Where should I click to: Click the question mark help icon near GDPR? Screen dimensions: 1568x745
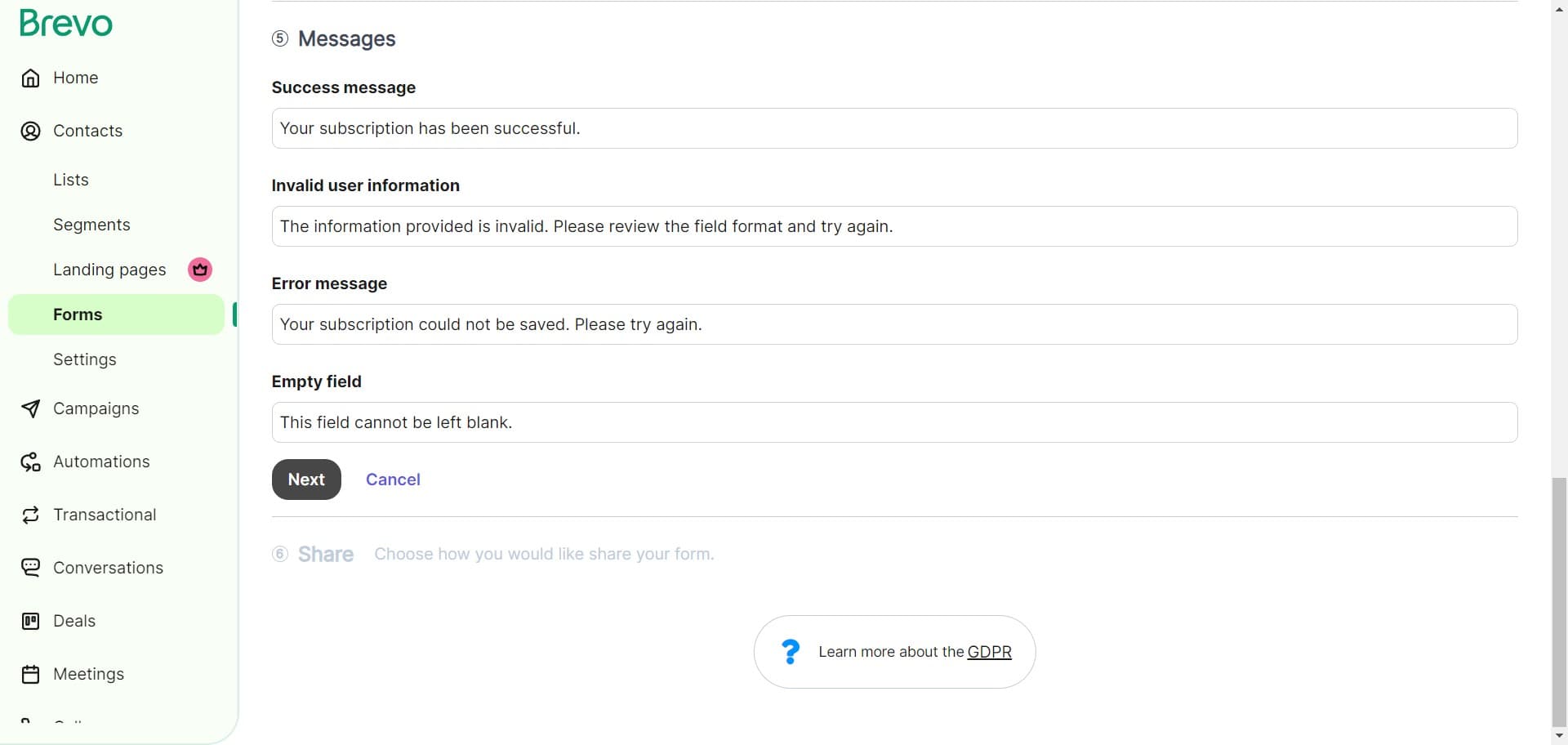[x=790, y=651]
